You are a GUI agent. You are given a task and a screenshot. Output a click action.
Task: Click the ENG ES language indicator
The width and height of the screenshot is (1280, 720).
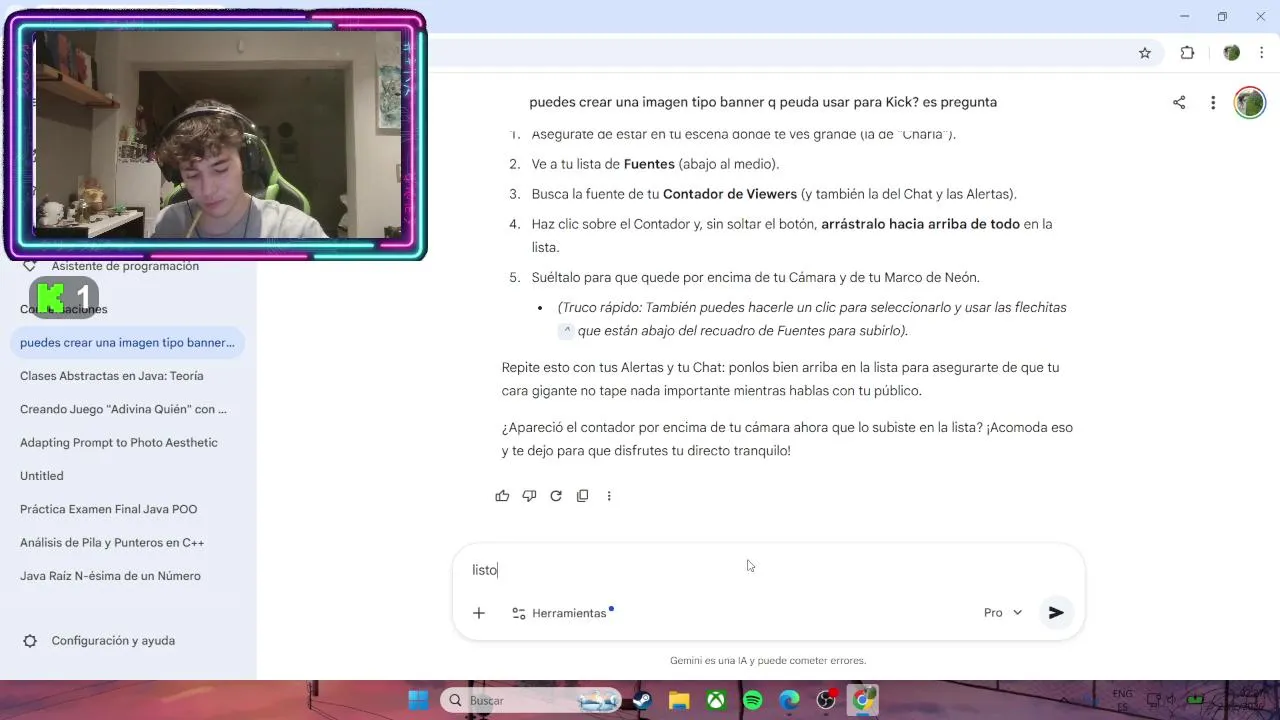1122,700
